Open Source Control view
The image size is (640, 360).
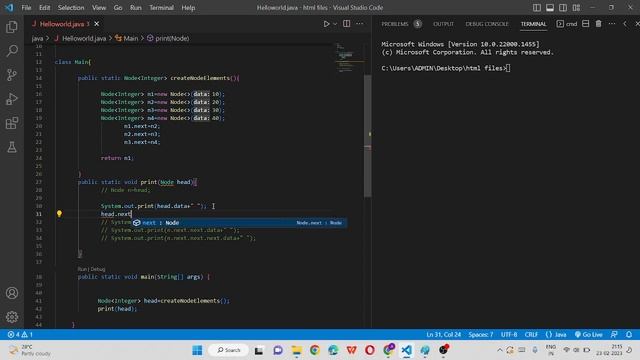point(12,75)
